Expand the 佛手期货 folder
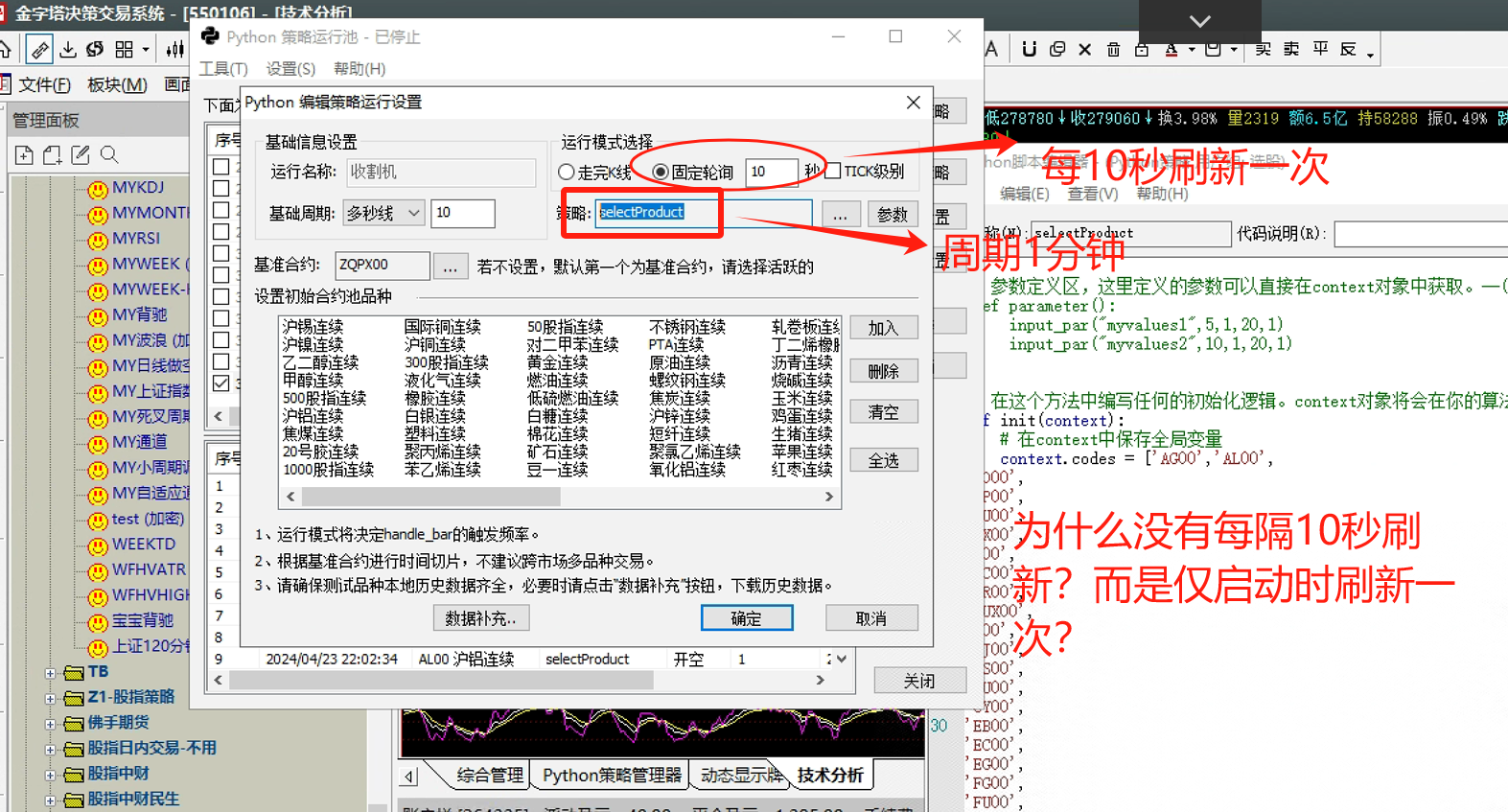 50,724
